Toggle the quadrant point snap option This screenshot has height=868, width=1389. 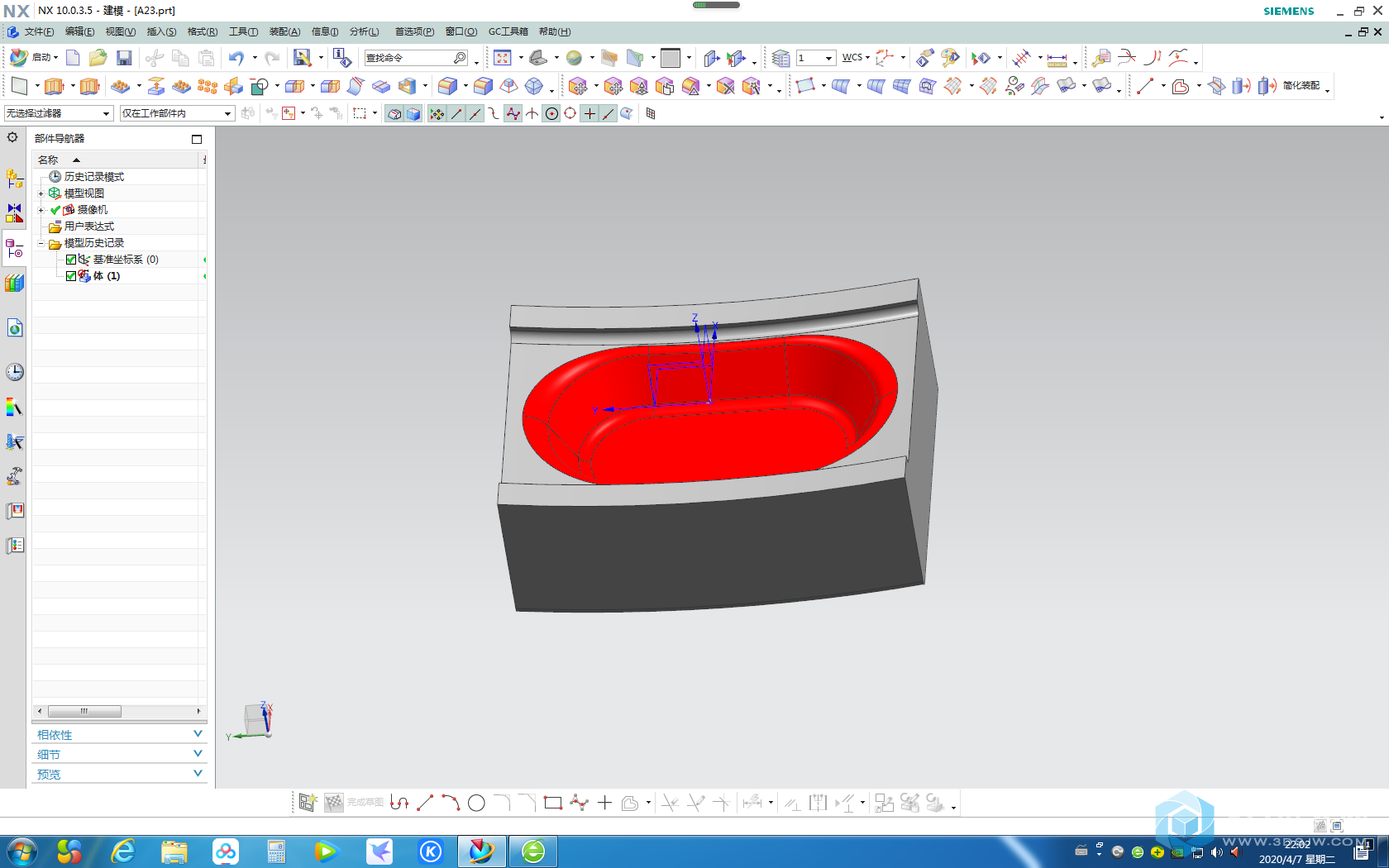570,113
